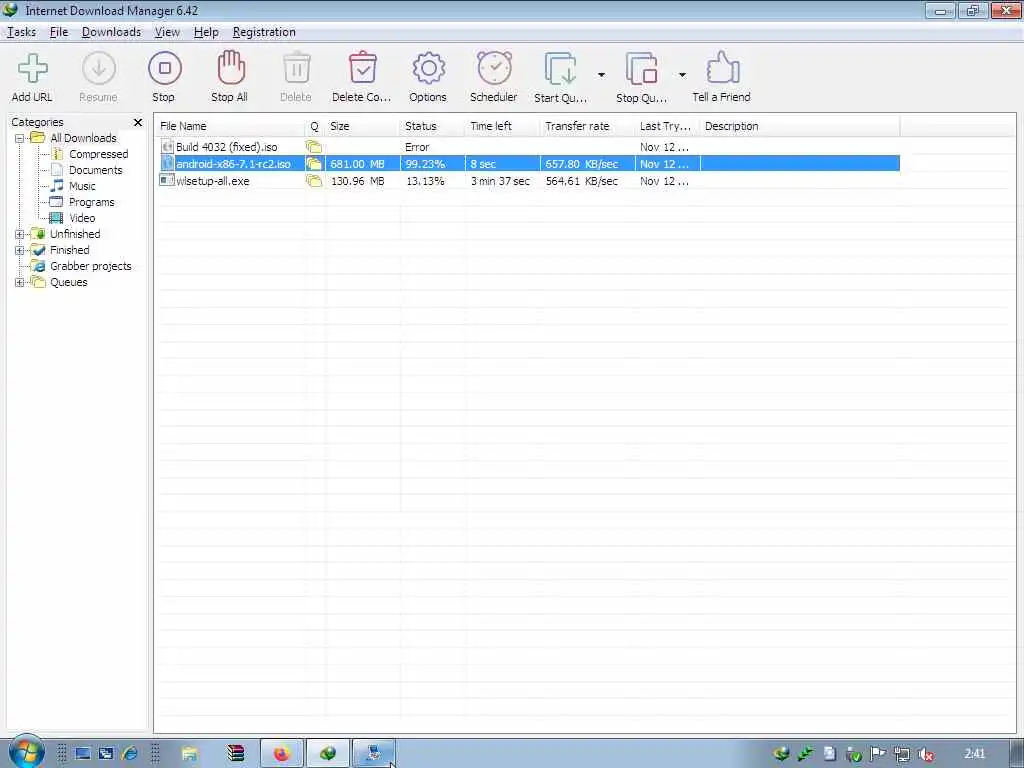The image size is (1024, 768).
Task: Click the Start Queue icon
Action: 560,69
